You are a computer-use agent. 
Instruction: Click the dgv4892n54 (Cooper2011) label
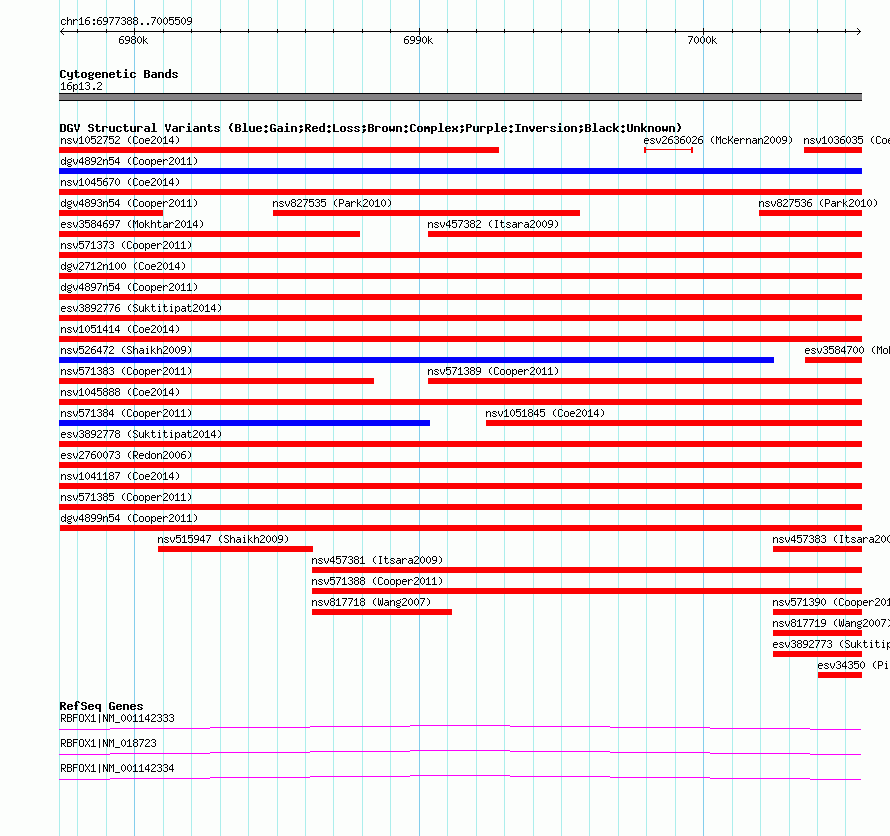[129, 161]
